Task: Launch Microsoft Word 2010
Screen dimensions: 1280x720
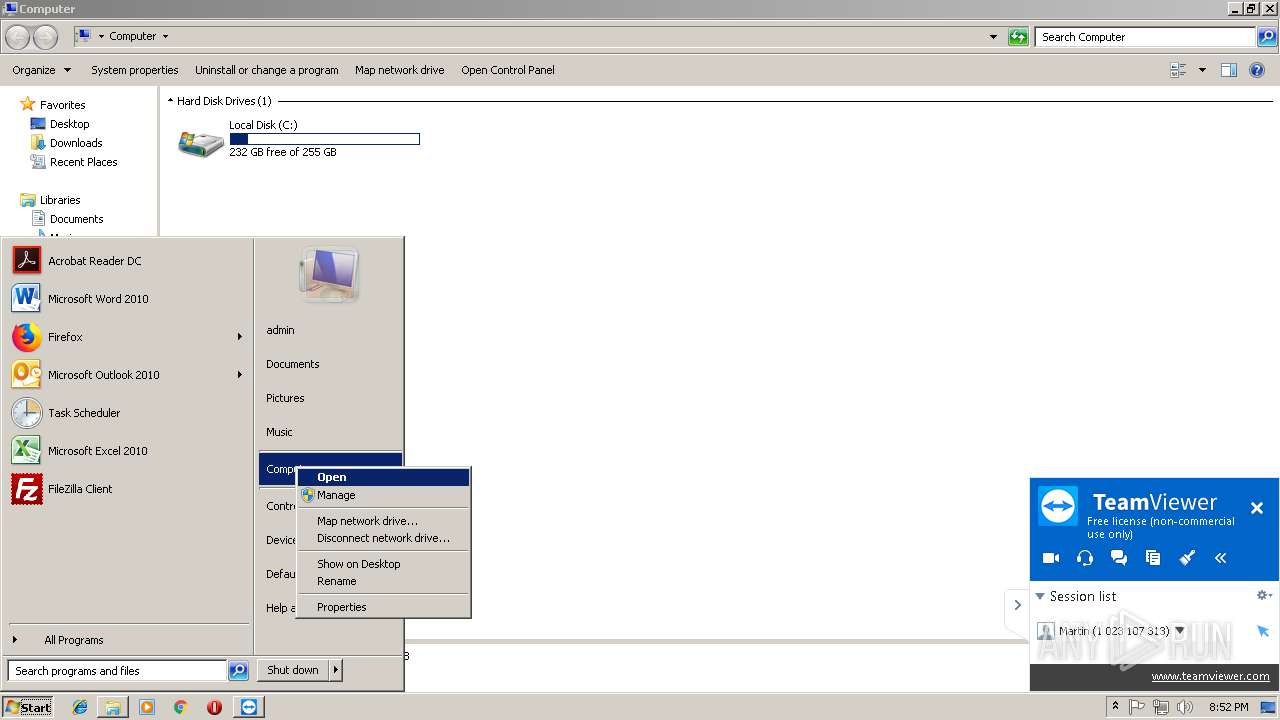Action: (x=127, y=299)
